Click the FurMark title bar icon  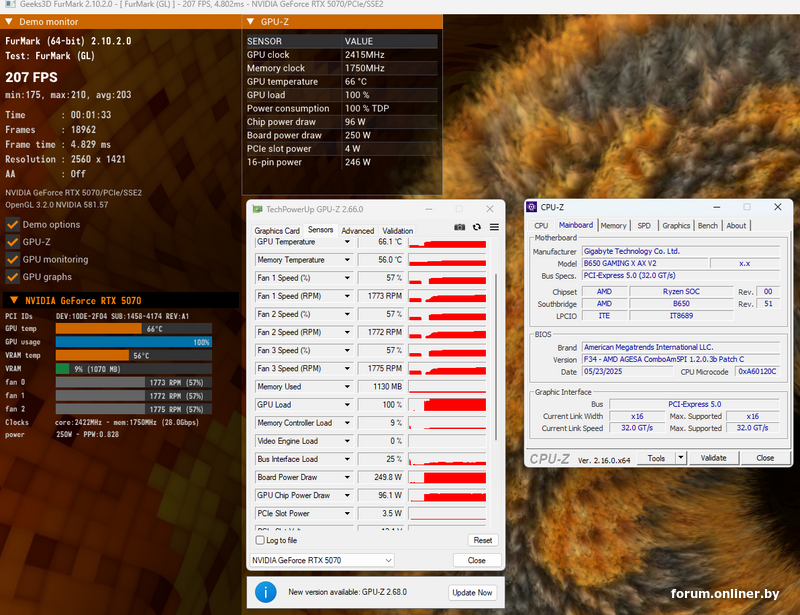[10, 4]
